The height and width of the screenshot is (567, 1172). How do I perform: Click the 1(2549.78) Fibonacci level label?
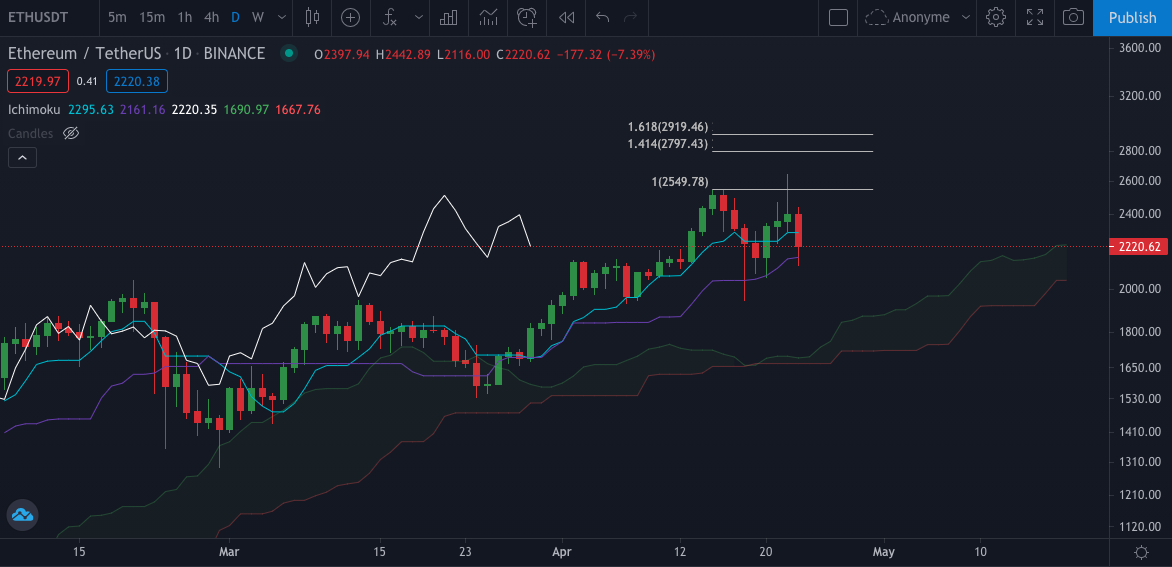[679, 182]
